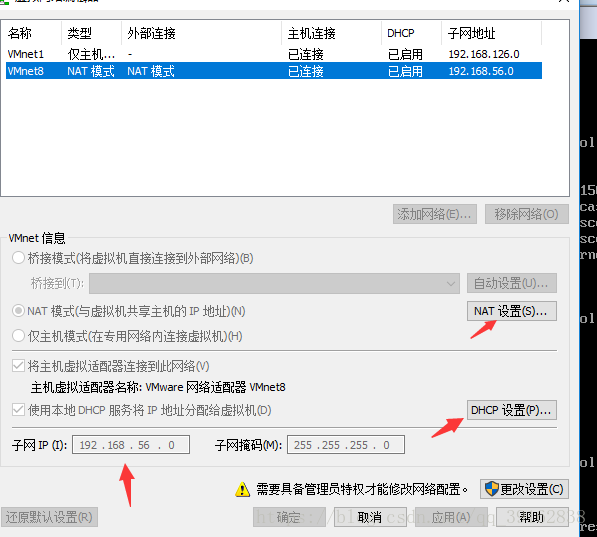Screen dimensions: 597x537
Task: Click subnet address 192.168.56.0 in list
Action: pyautogui.click(x=481, y=71)
